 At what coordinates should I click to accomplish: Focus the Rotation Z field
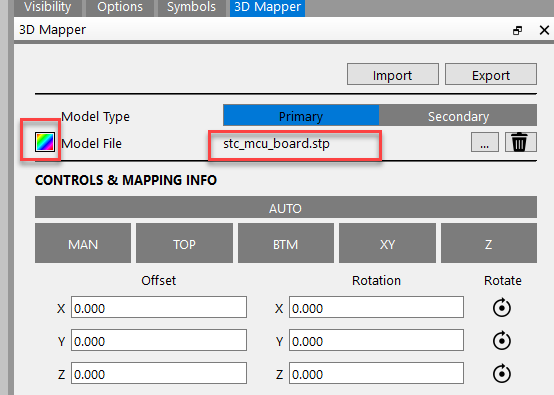tap(376, 373)
